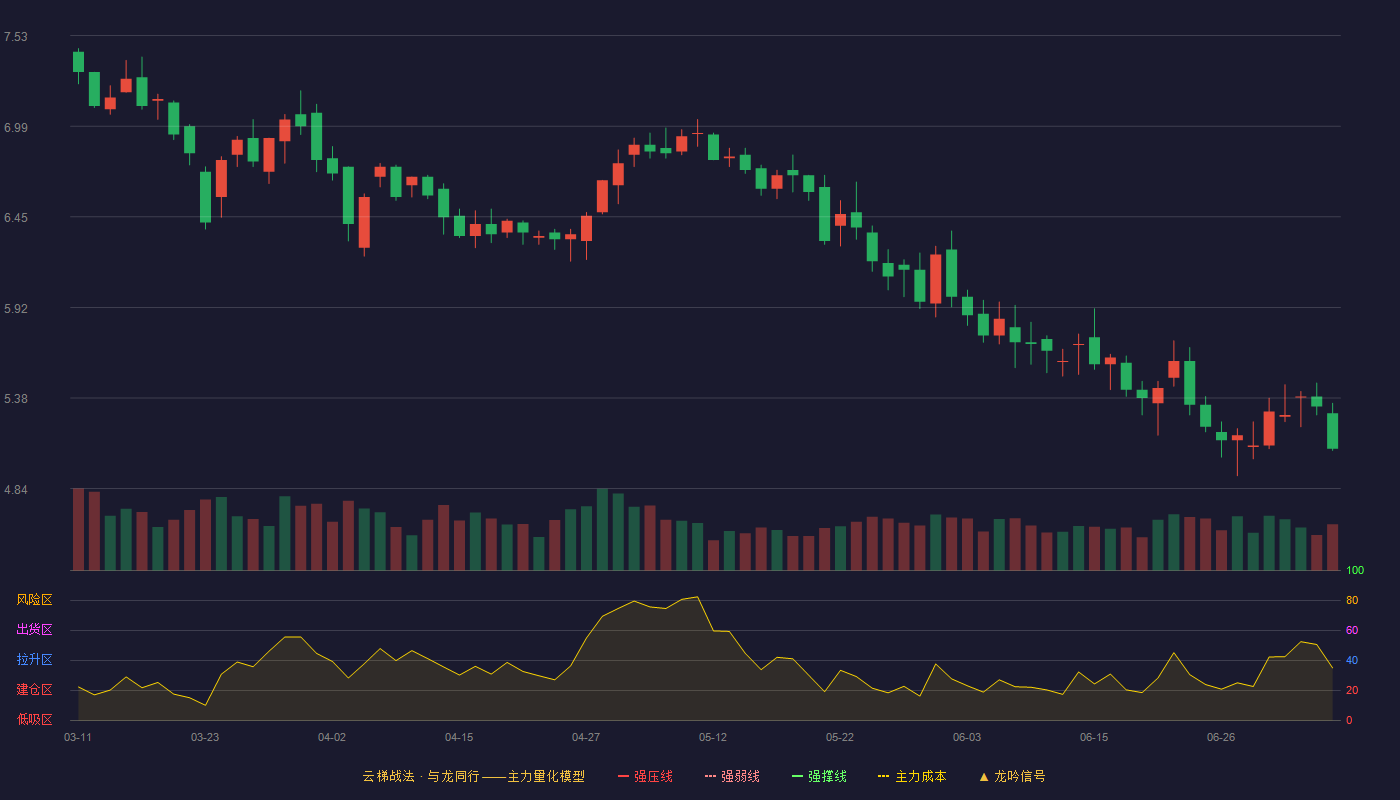Screen dimensions: 1400x800
Task: Click the yellow dashed 主力成本 legend marker
Action: point(883,776)
